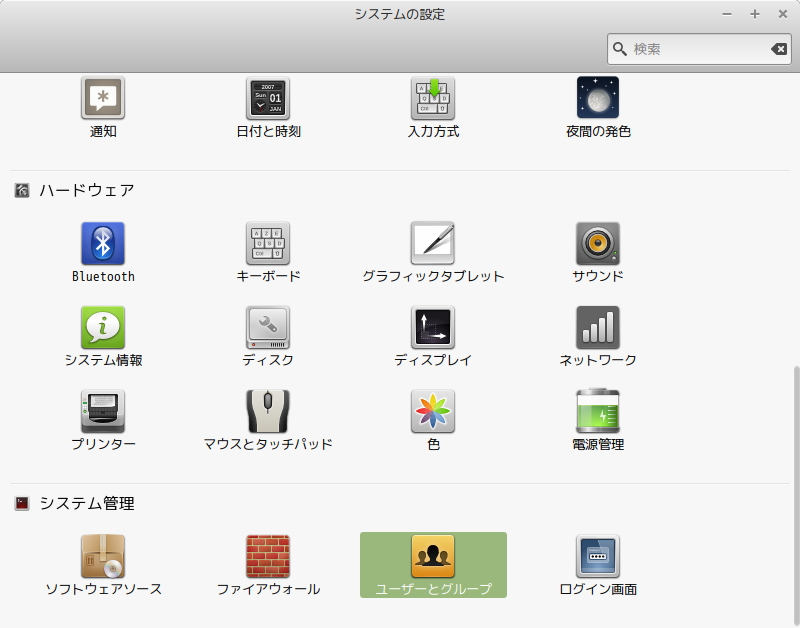Open 電源管理 power management

[598, 420]
